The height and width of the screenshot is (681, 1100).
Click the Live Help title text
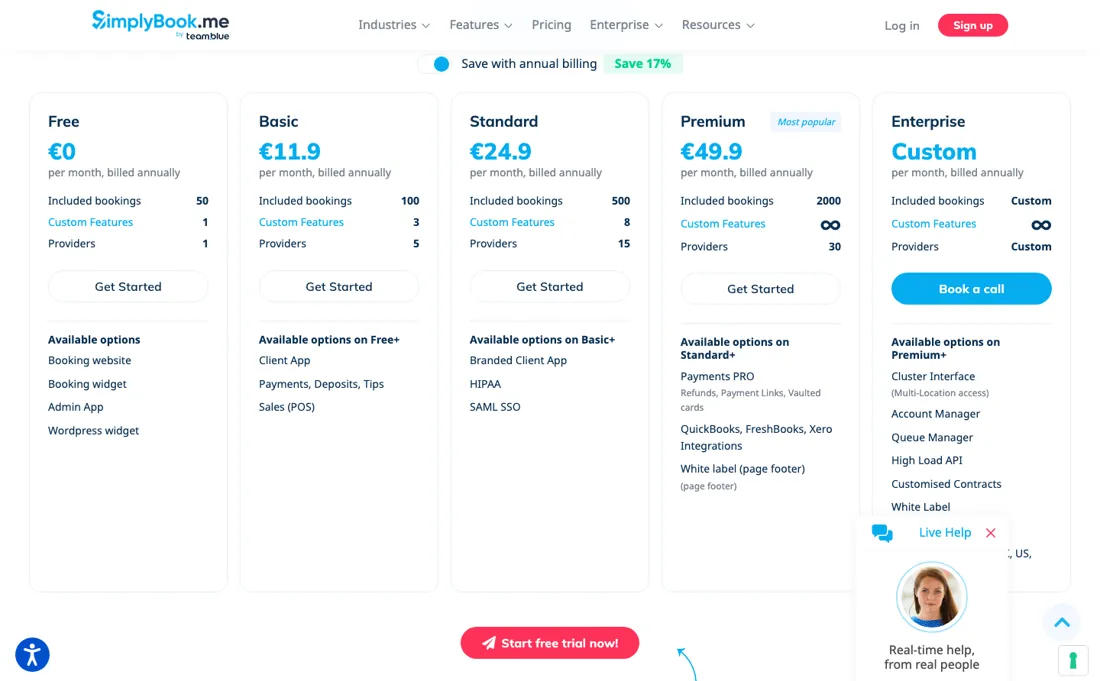(945, 533)
